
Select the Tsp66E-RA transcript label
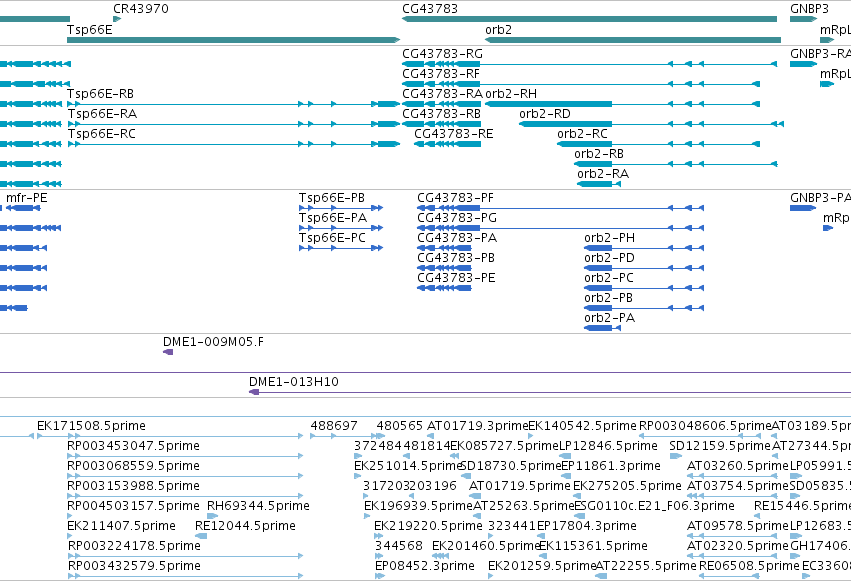[102, 114]
